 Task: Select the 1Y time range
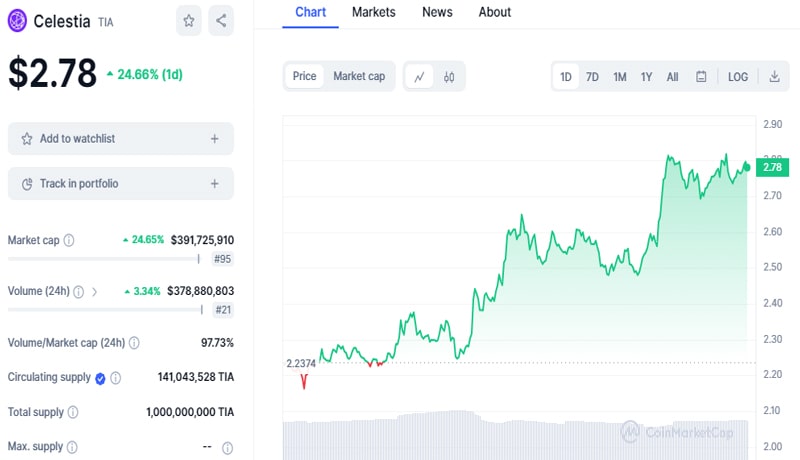(x=646, y=77)
